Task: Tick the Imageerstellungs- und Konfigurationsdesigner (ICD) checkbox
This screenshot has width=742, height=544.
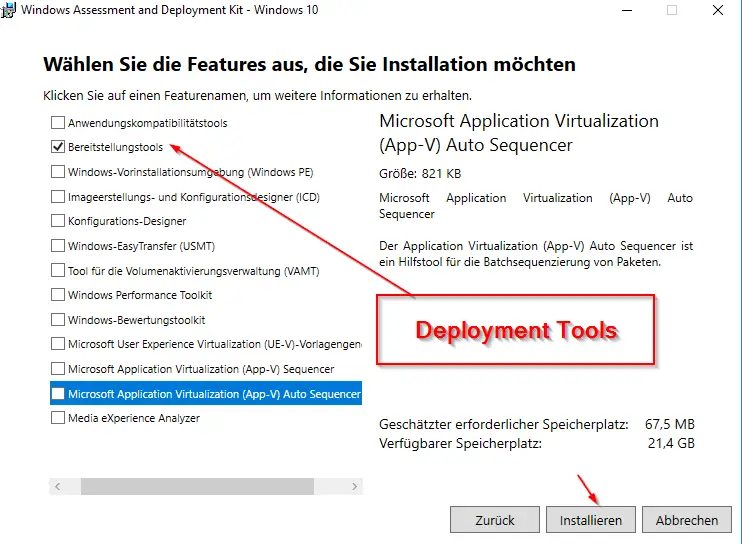Action: point(58,196)
